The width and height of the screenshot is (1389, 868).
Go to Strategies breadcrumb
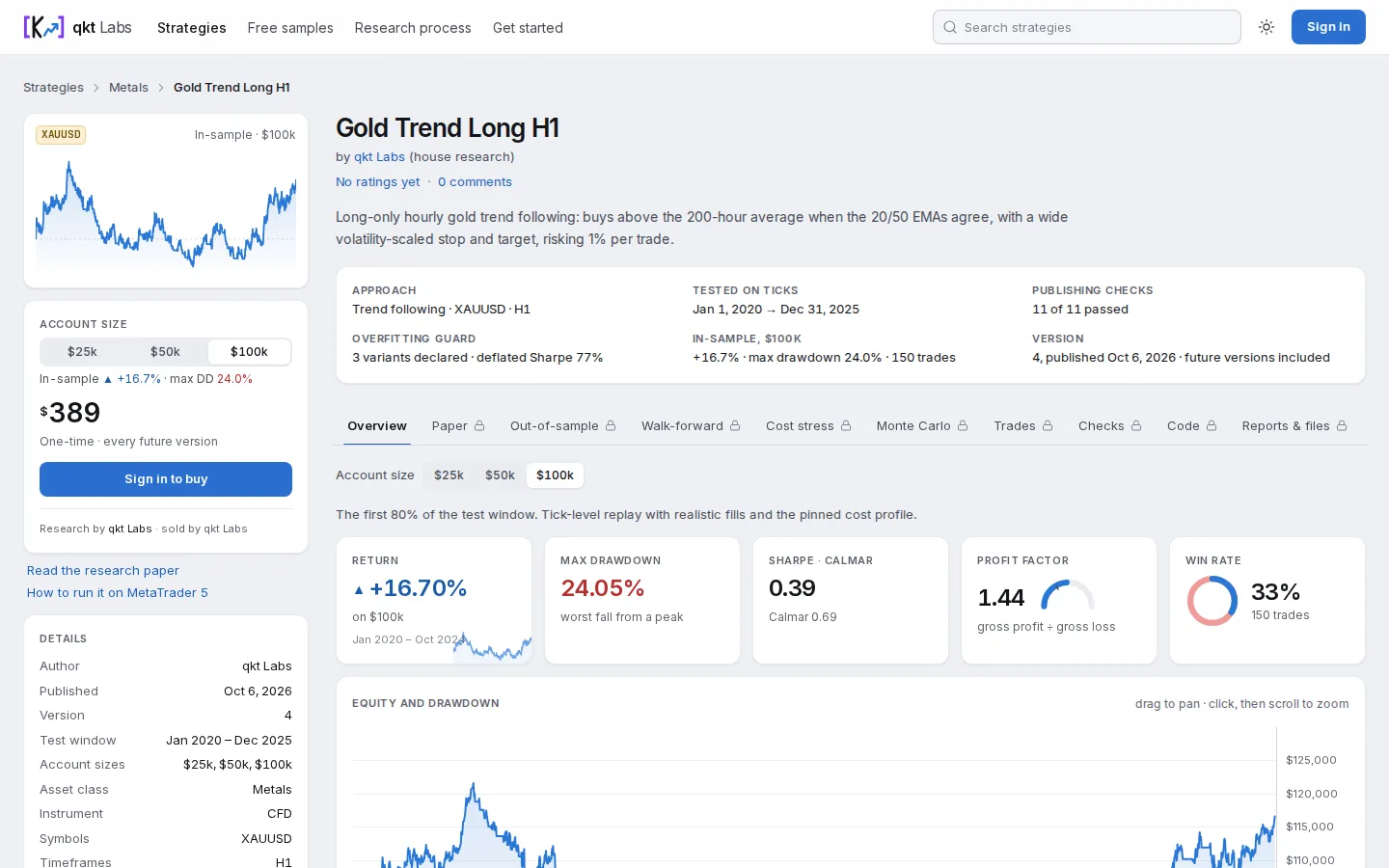pyautogui.click(x=53, y=88)
